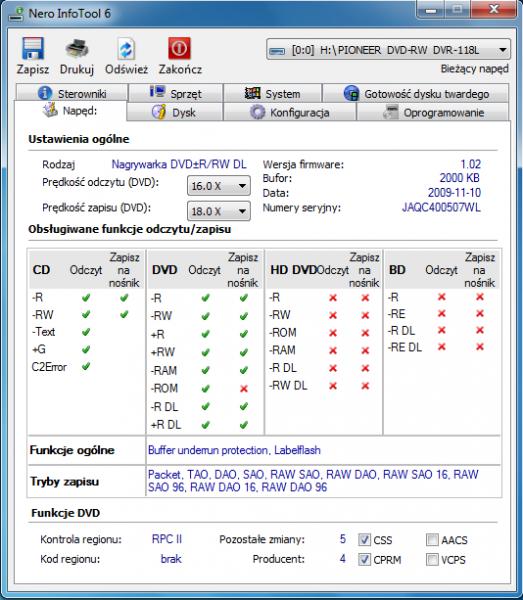
Task: Click the green check for CD +G read
Action: tap(86, 349)
